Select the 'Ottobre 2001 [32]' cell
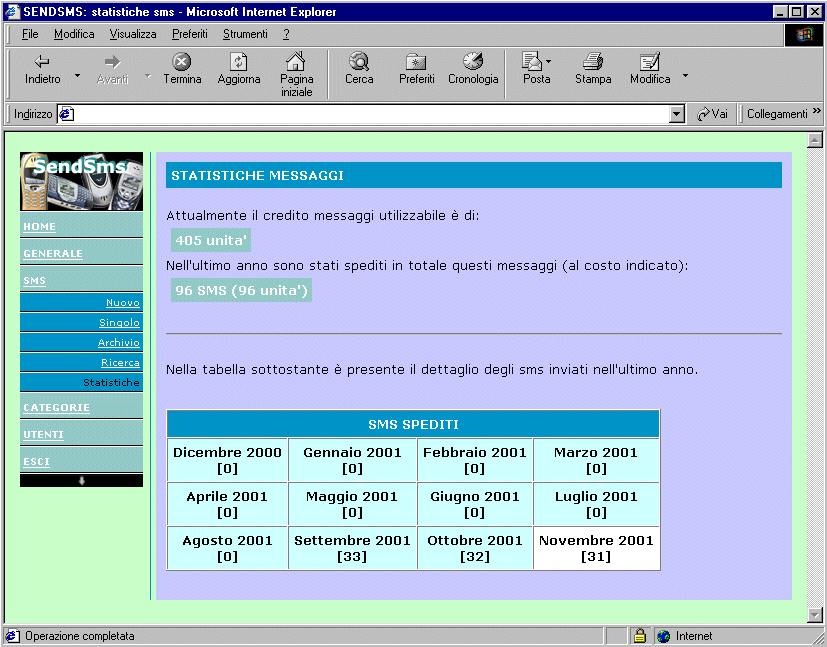827x647 pixels. pyautogui.click(x=475, y=548)
